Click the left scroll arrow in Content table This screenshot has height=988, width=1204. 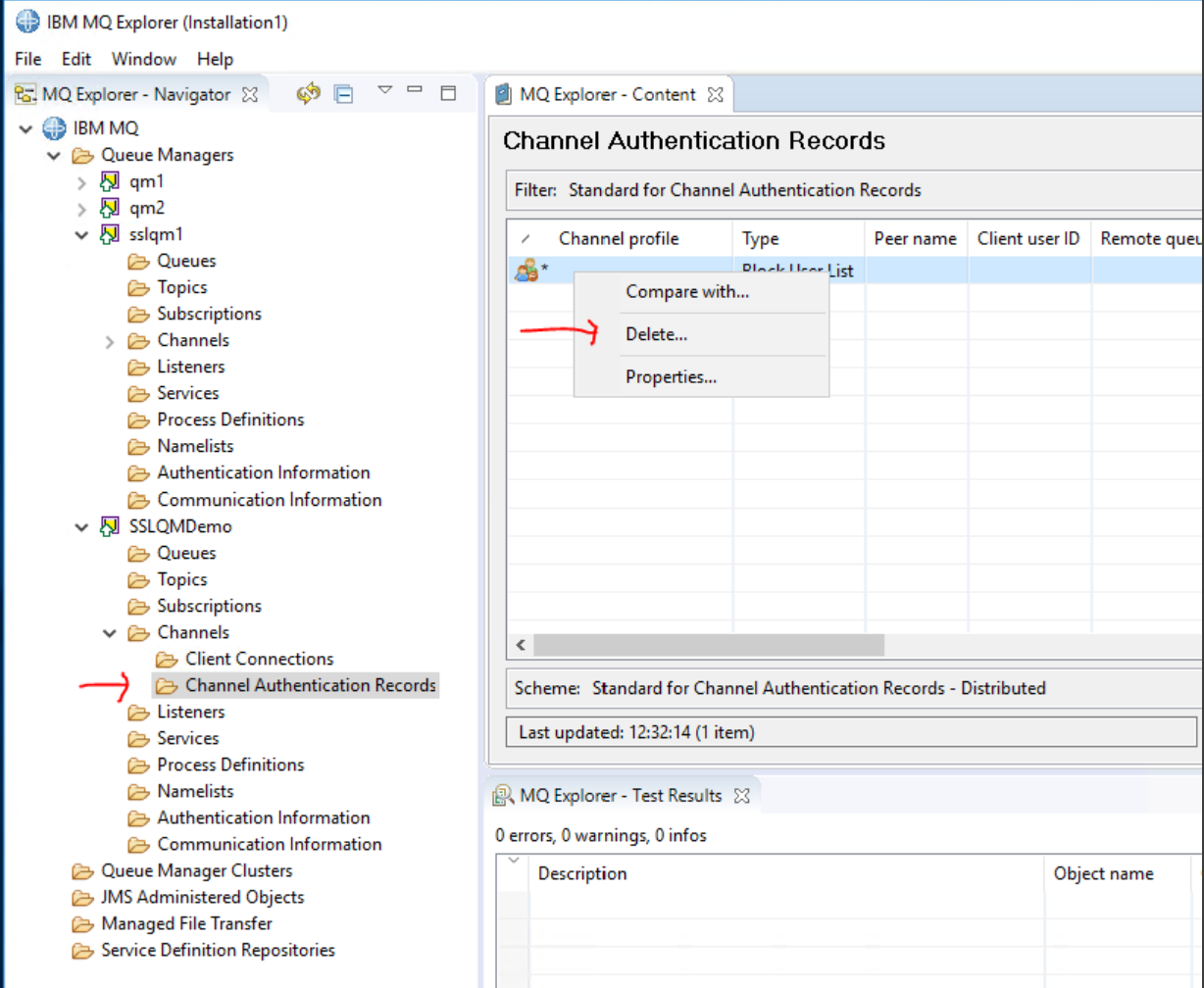pyautogui.click(x=521, y=645)
